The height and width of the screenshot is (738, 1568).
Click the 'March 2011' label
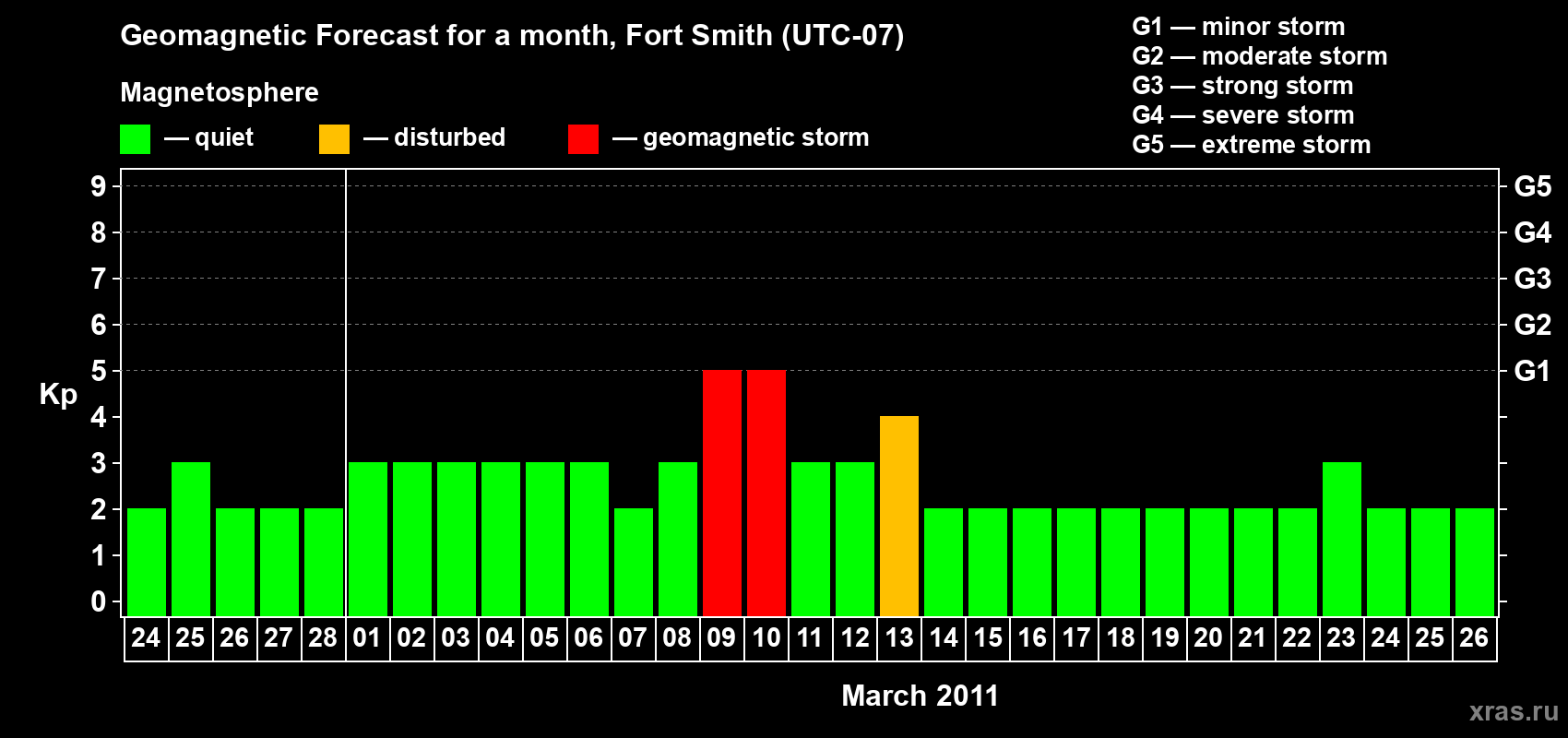[920, 696]
